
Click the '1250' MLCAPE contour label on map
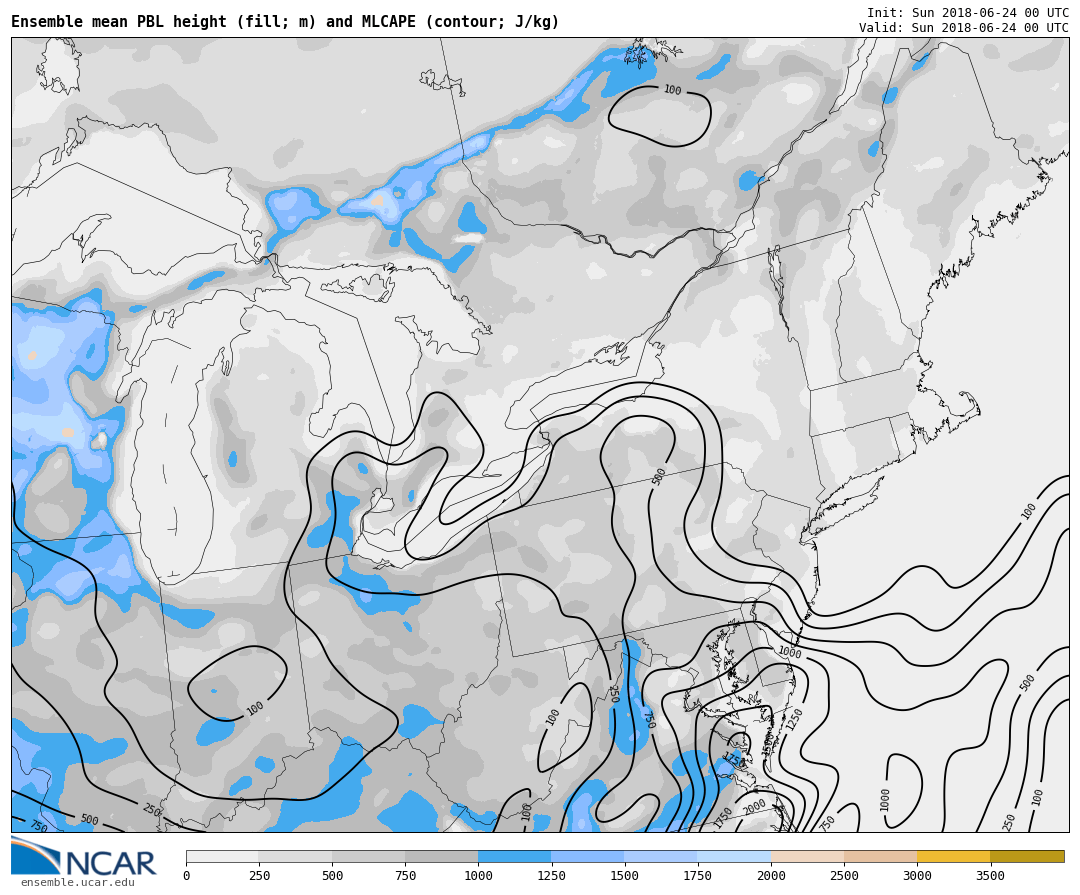794,719
